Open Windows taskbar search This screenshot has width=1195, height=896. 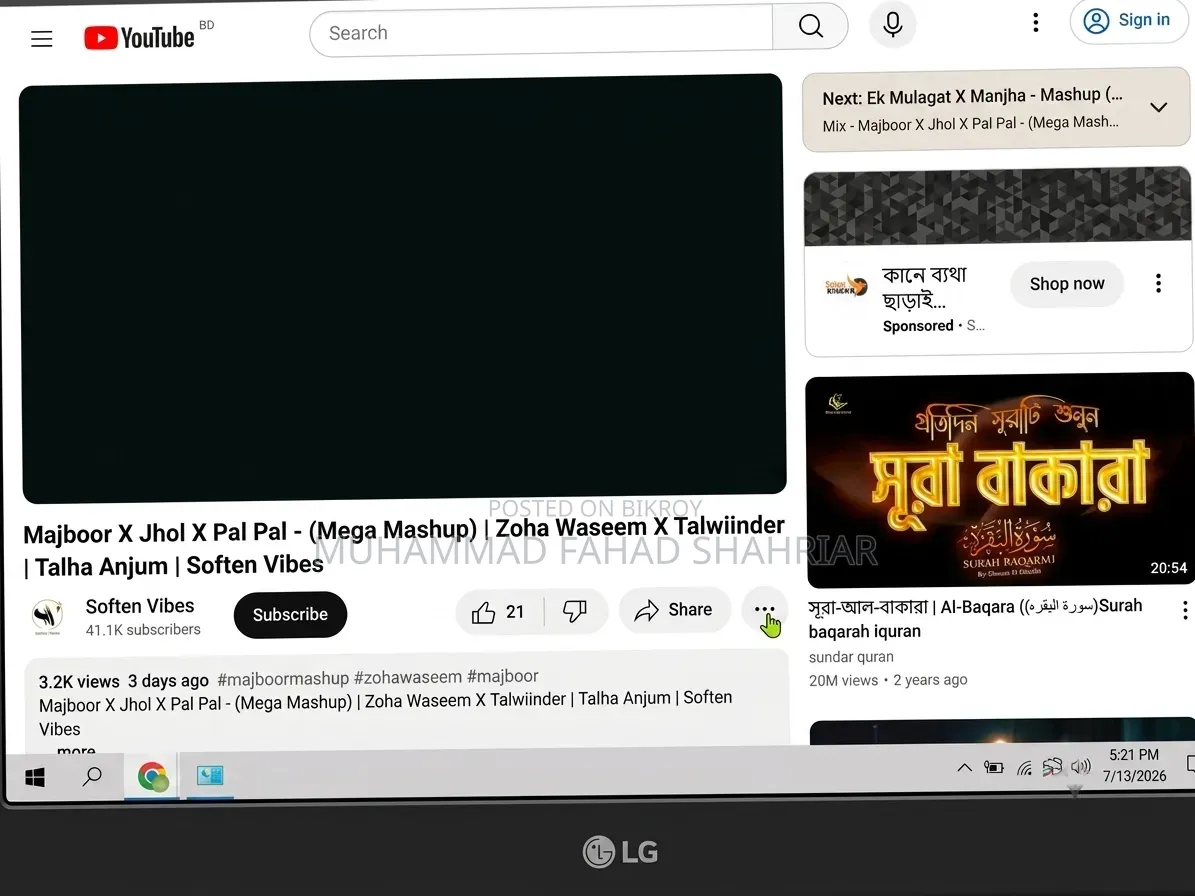click(x=92, y=776)
